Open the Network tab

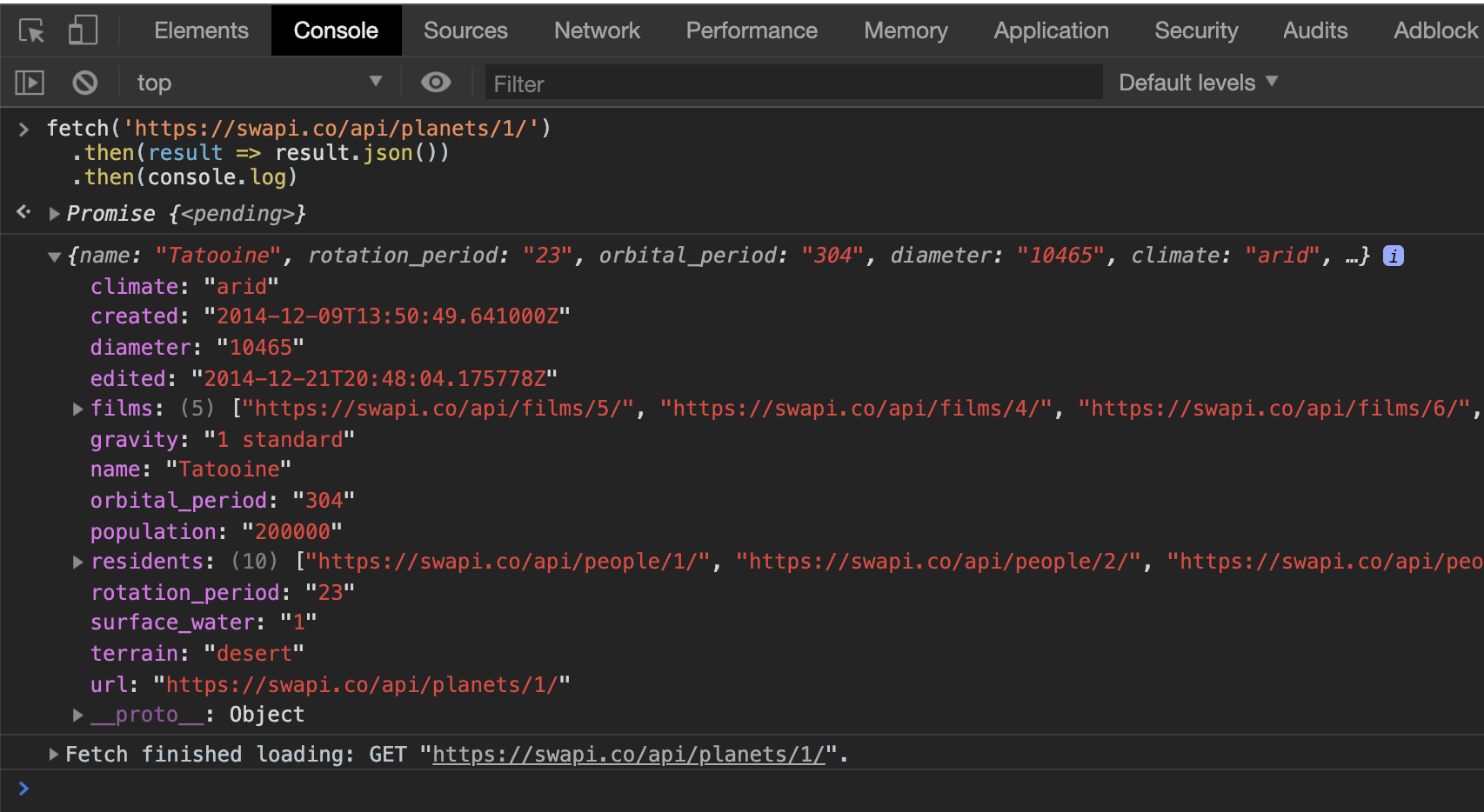click(597, 30)
